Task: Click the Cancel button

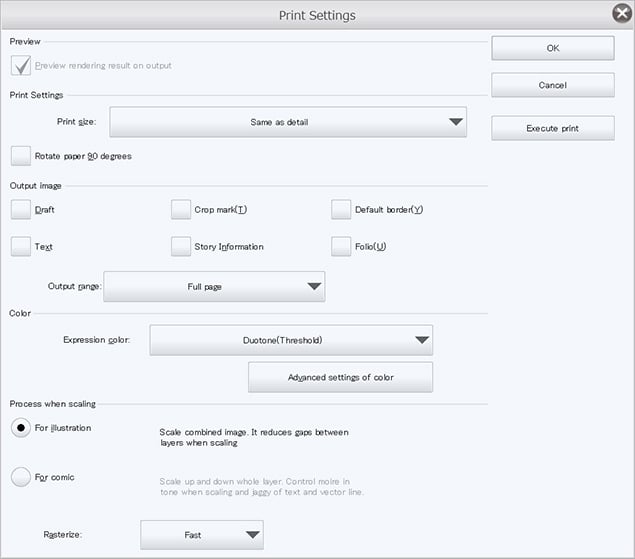Action: point(552,85)
